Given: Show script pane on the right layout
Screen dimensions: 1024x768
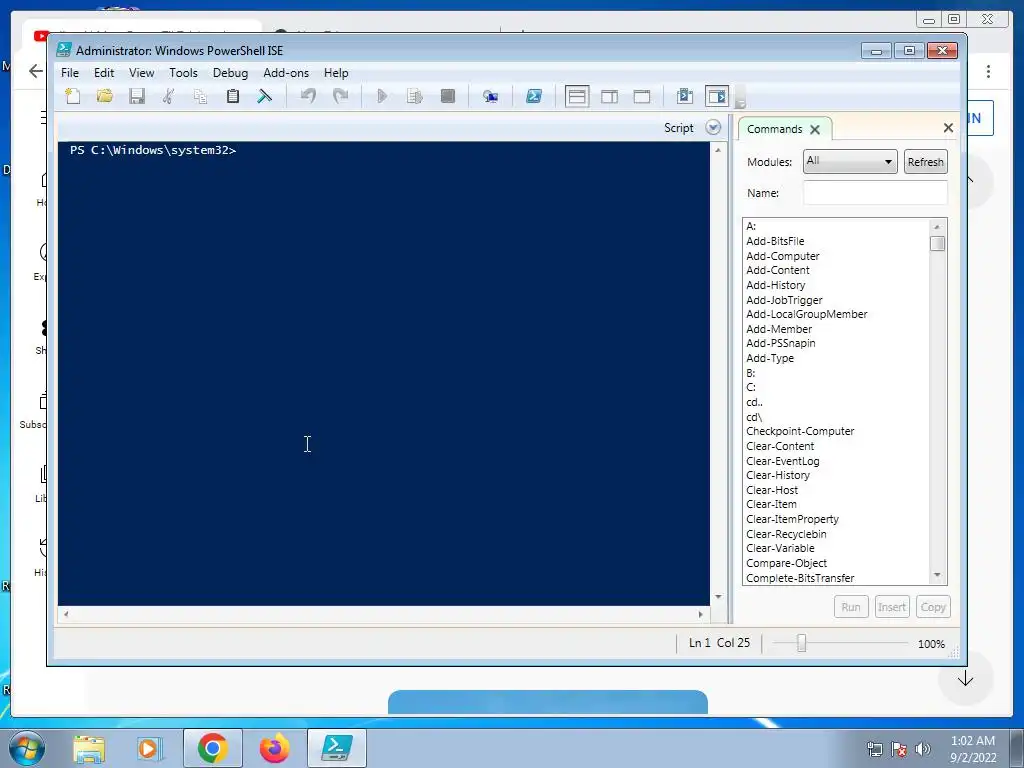Looking at the screenshot, I should [609, 97].
